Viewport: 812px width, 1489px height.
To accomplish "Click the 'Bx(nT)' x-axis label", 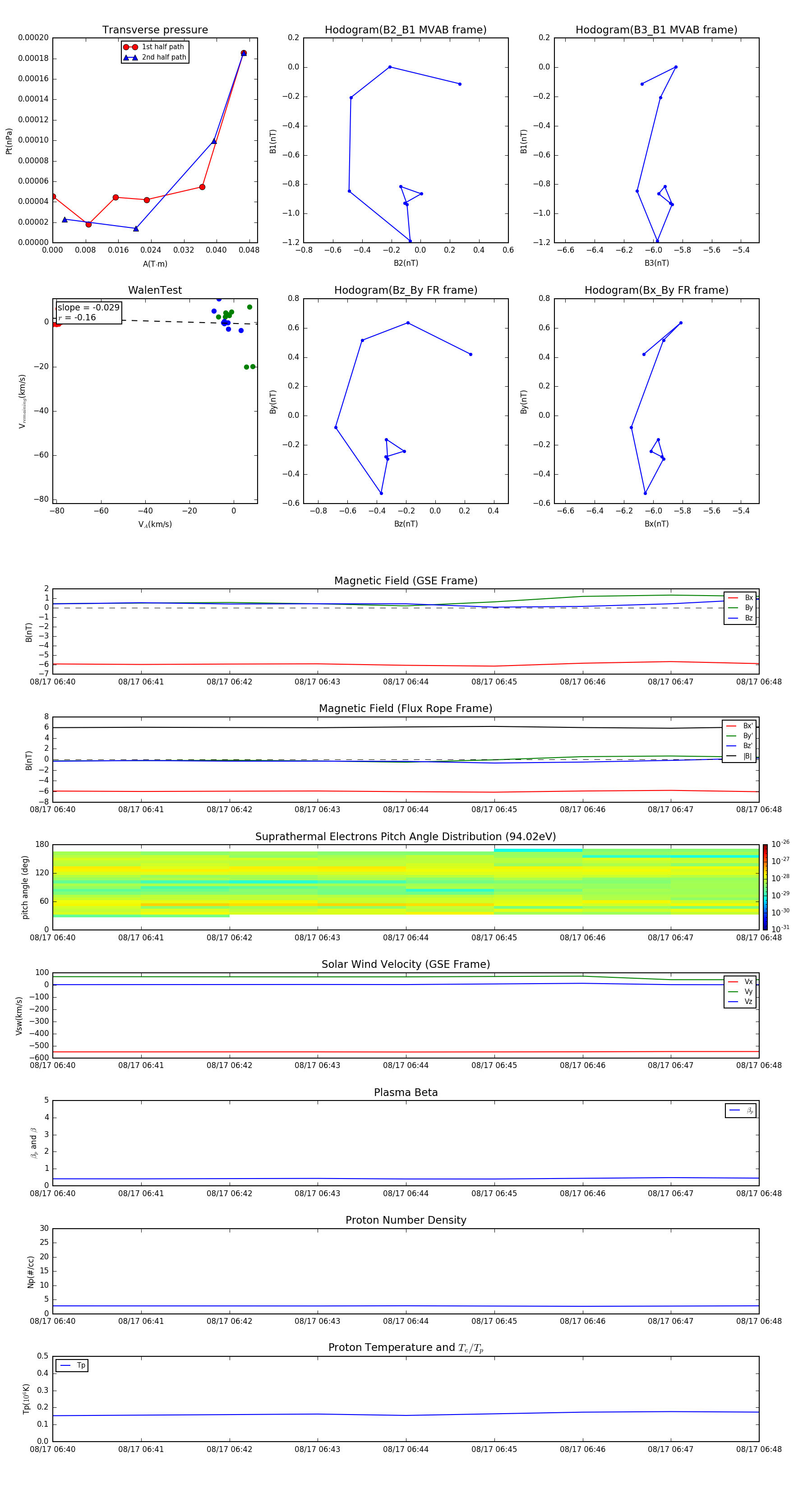I will point(656,524).
